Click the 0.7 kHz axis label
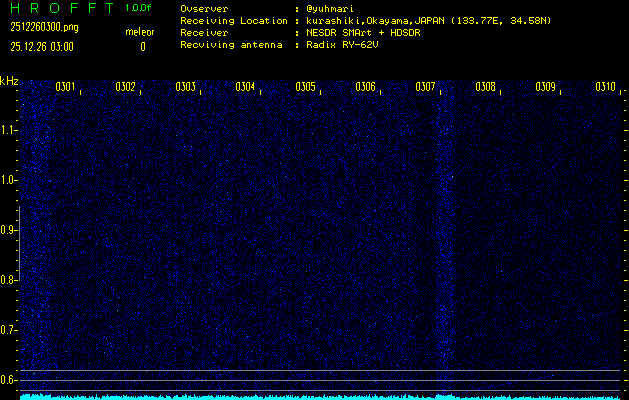 tap(7, 331)
